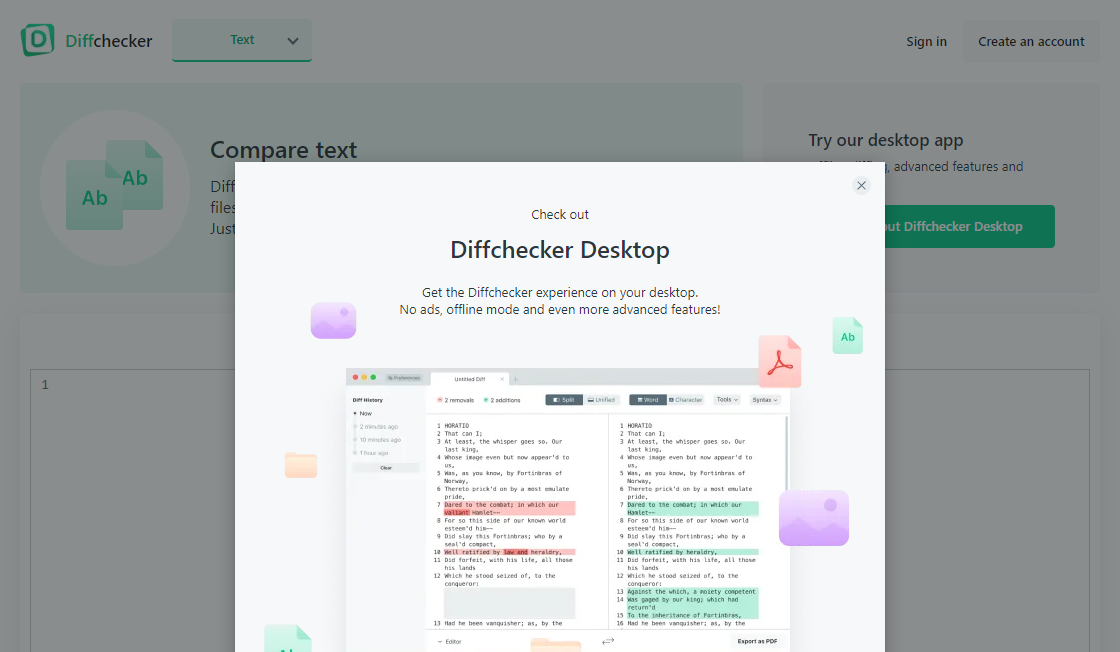Open the Text comparison type dropdown
The image size is (1120, 652).
pyautogui.click(x=242, y=41)
